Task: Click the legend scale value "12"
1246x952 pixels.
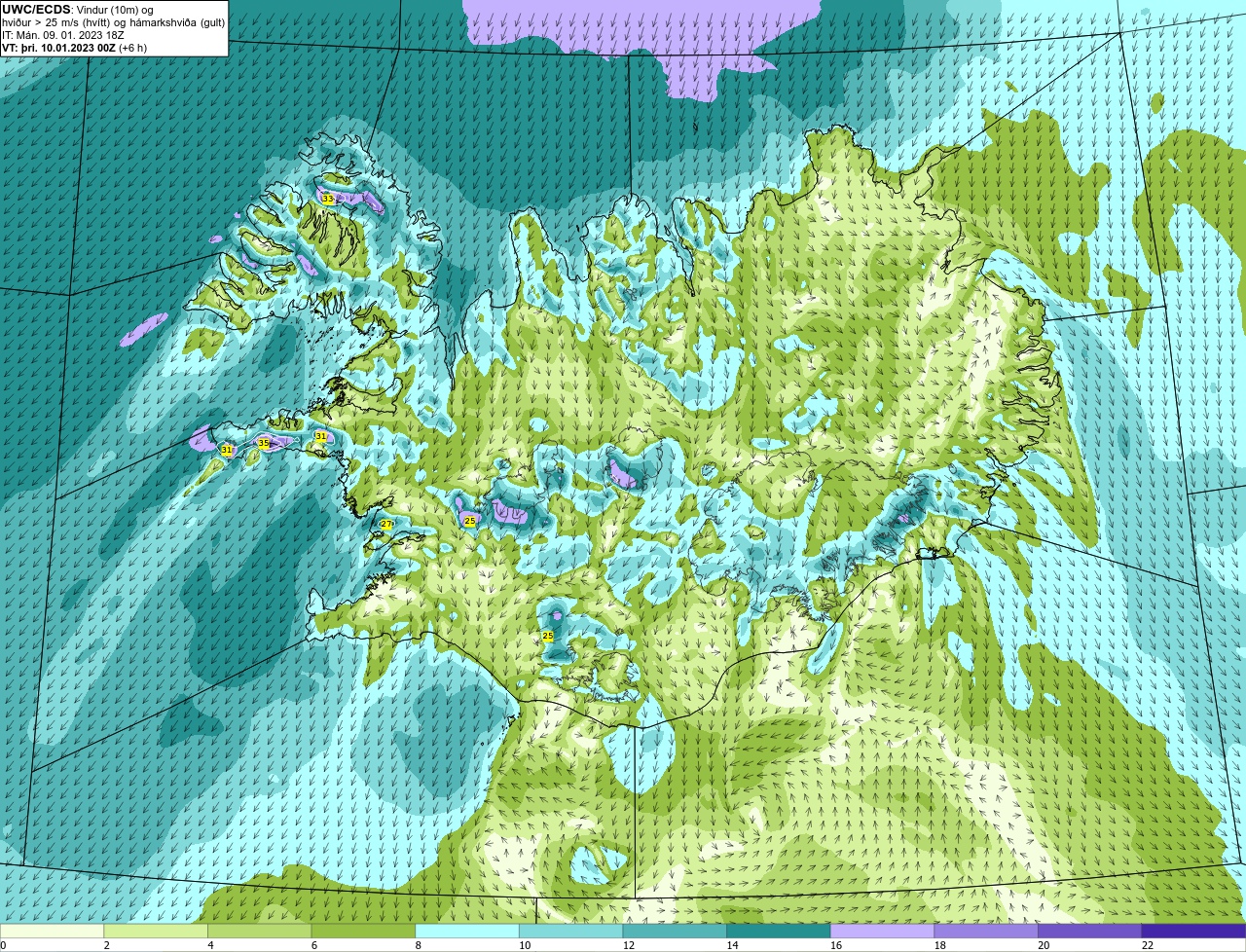Action: coord(629,945)
